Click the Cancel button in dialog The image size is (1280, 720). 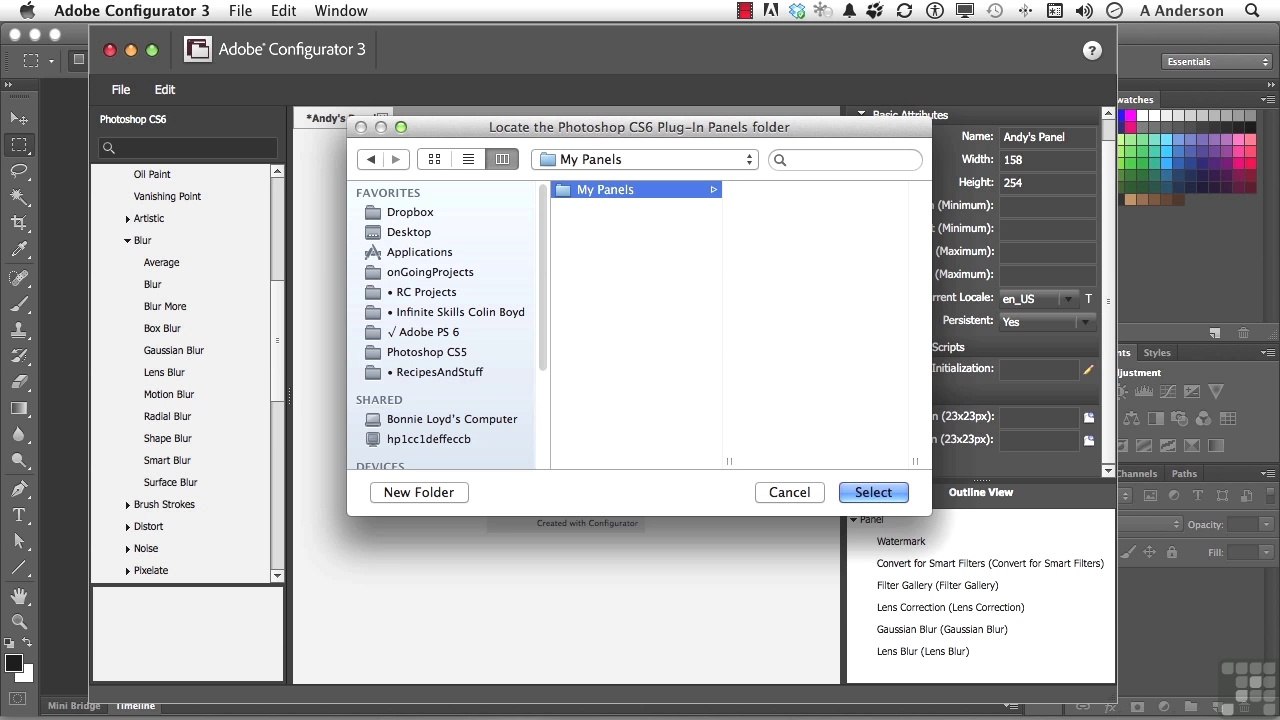point(790,492)
